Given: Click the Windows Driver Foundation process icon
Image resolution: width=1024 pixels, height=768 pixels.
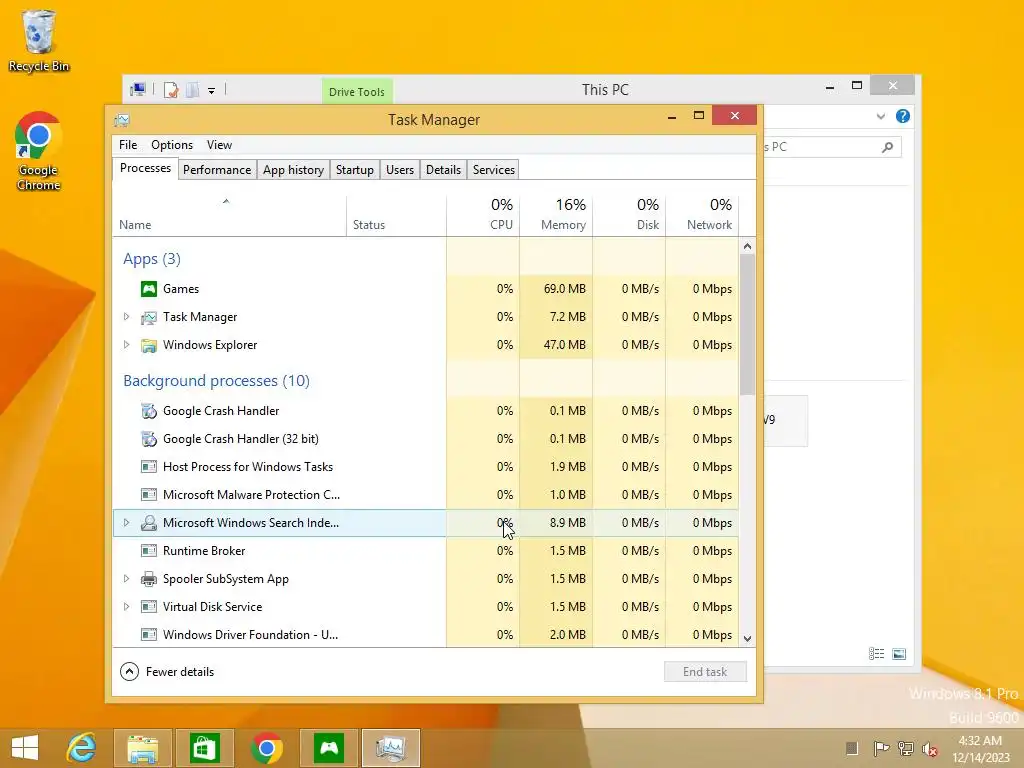Looking at the screenshot, I should coord(149,635).
